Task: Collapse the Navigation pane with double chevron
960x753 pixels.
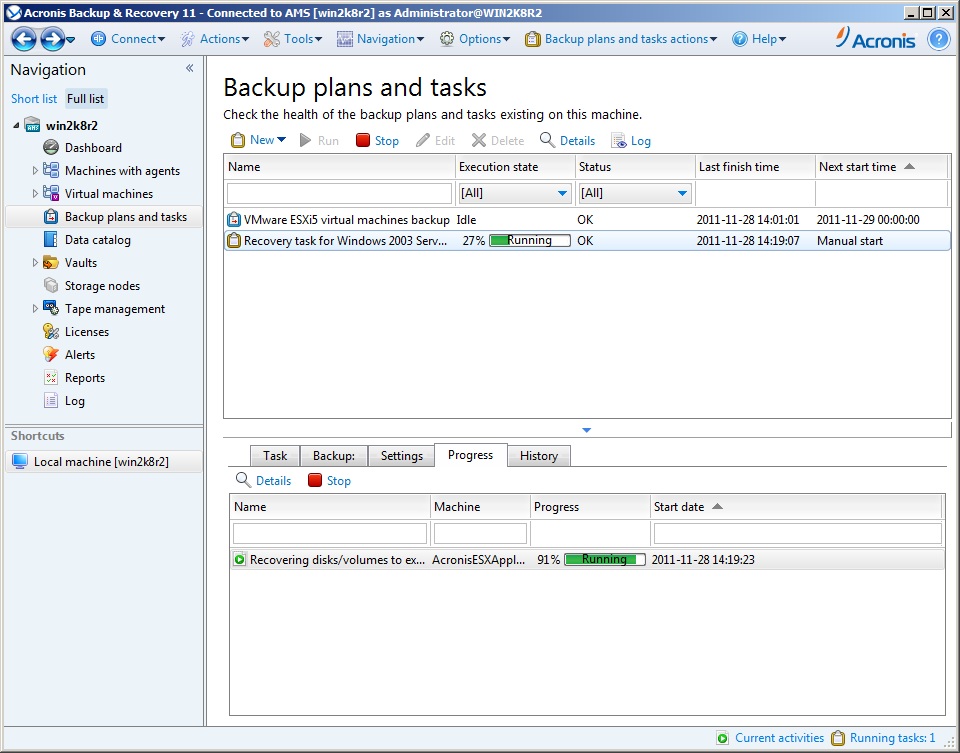Action: (x=190, y=68)
